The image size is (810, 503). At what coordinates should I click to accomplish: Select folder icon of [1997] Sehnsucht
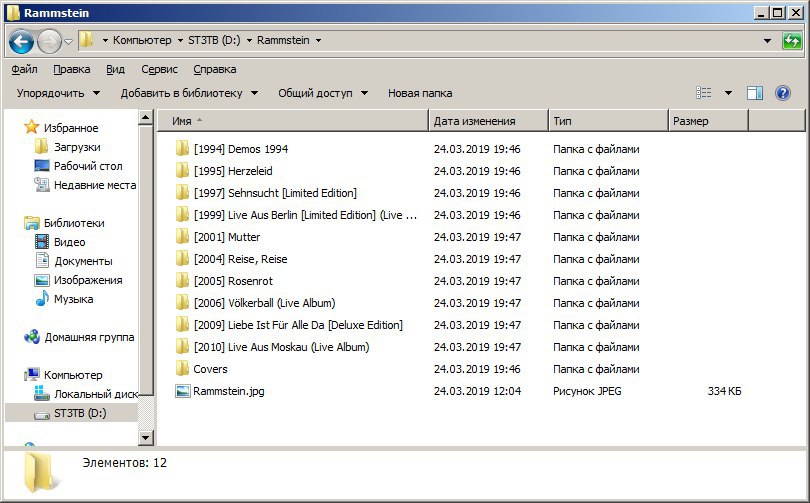pyautogui.click(x=182, y=193)
